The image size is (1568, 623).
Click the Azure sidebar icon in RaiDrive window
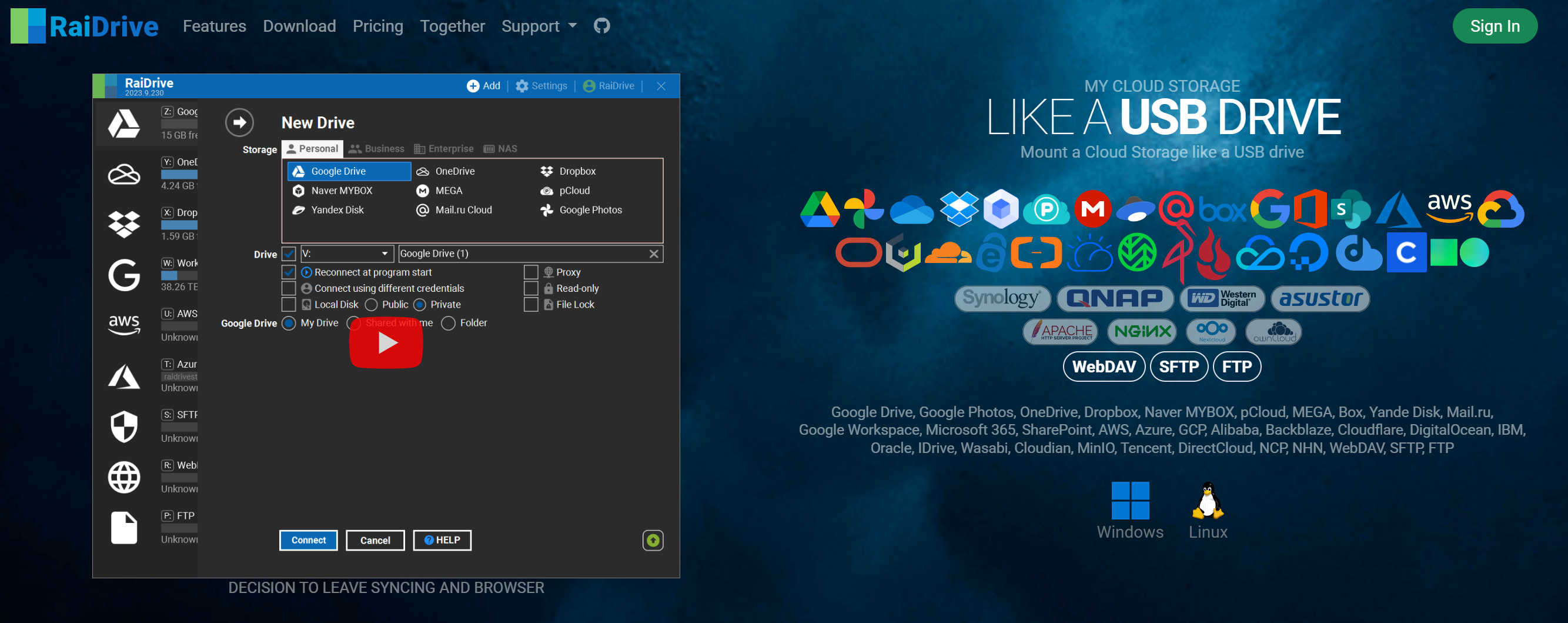click(124, 376)
